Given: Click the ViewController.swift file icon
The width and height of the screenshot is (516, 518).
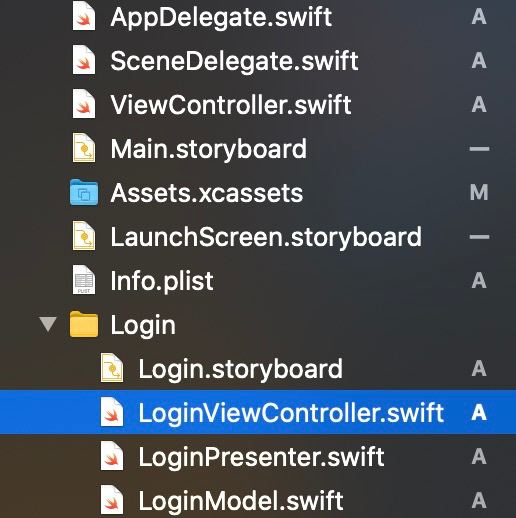Looking at the screenshot, I should (84, 105).
